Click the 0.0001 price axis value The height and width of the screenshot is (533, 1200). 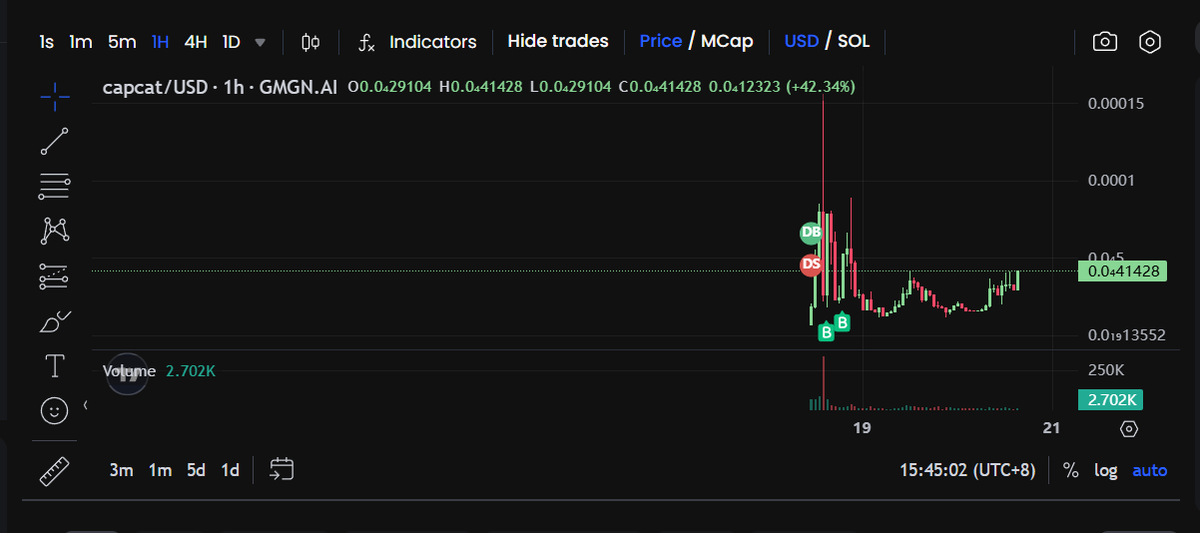(x=1112, y=180)
